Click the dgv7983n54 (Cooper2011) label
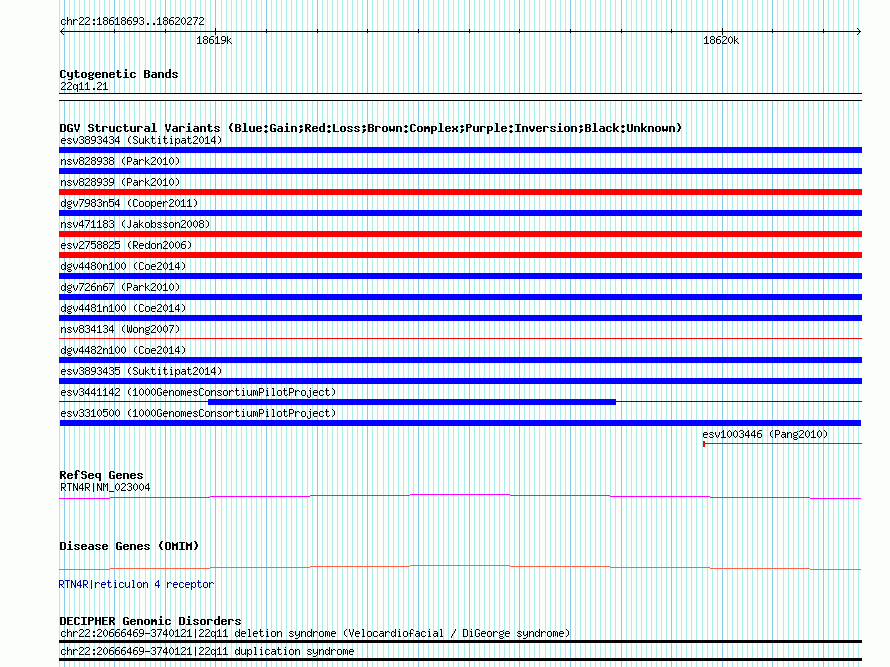The width and height of the screenshot is (890, 667). tap(129, 203)
